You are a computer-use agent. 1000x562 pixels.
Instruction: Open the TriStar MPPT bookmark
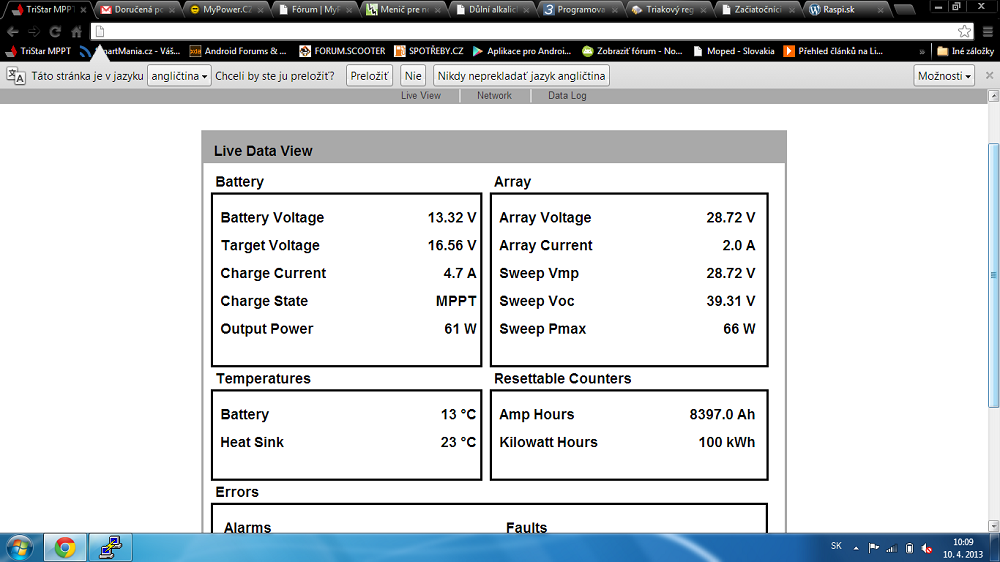39,51
